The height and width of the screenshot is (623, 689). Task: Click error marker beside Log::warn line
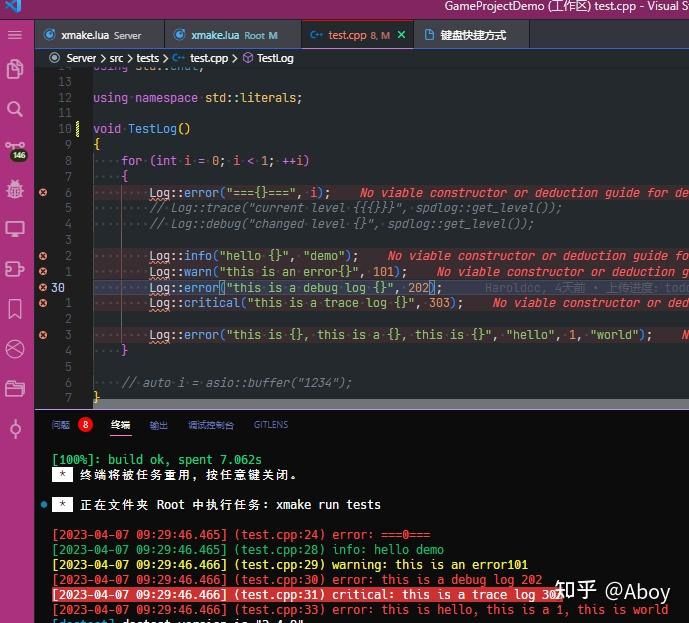click(43, 272)
